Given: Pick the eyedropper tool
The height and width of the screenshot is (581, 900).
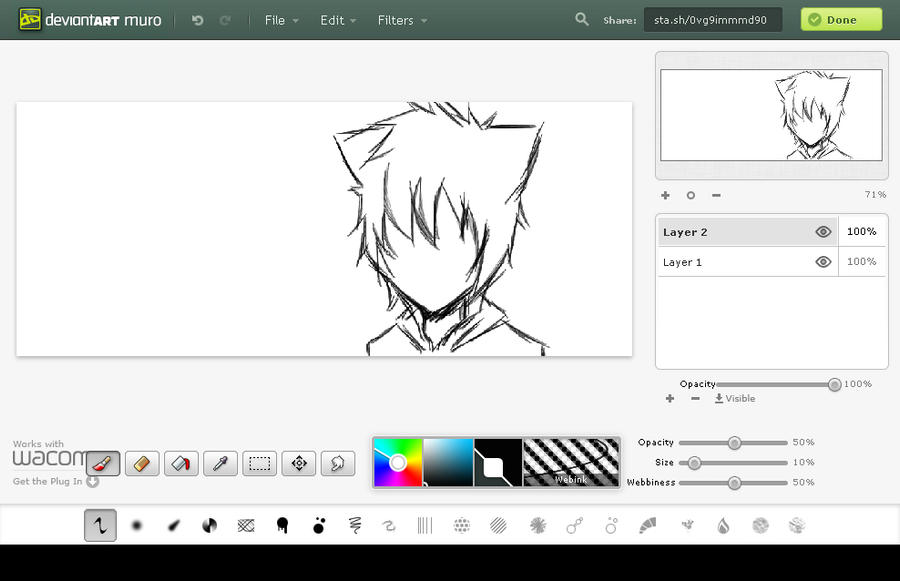Looking at the screenshot, I should click(220, 463).
